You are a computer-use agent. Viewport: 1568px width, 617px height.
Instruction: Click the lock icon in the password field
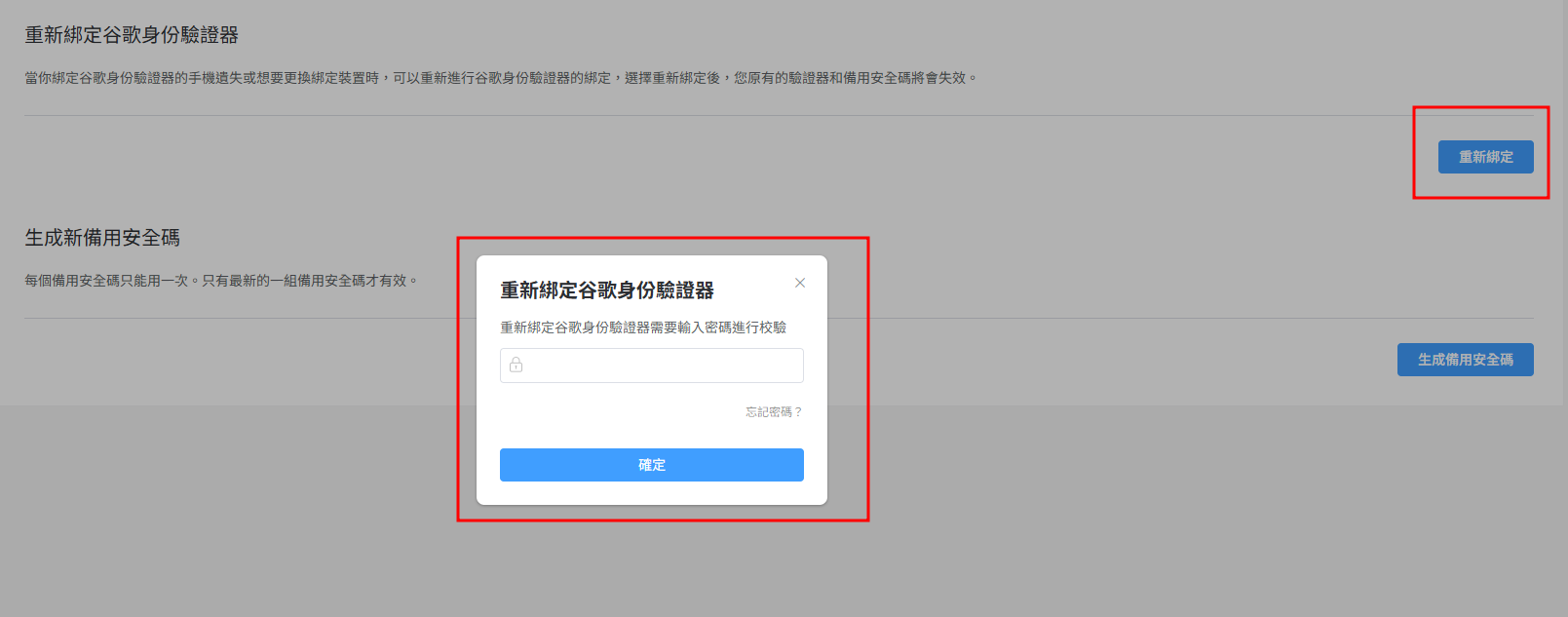(x=516, y=365)
